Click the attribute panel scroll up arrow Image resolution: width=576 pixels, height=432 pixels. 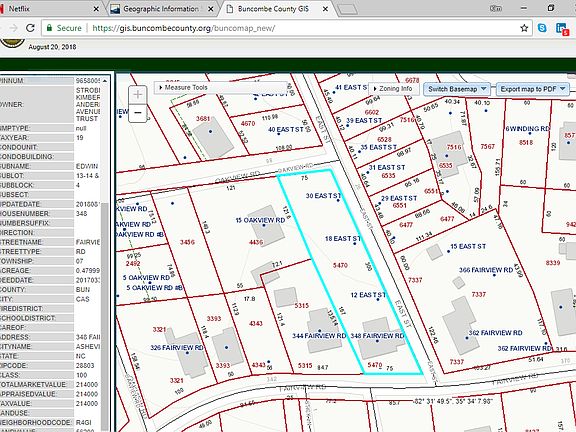(105, 80)
